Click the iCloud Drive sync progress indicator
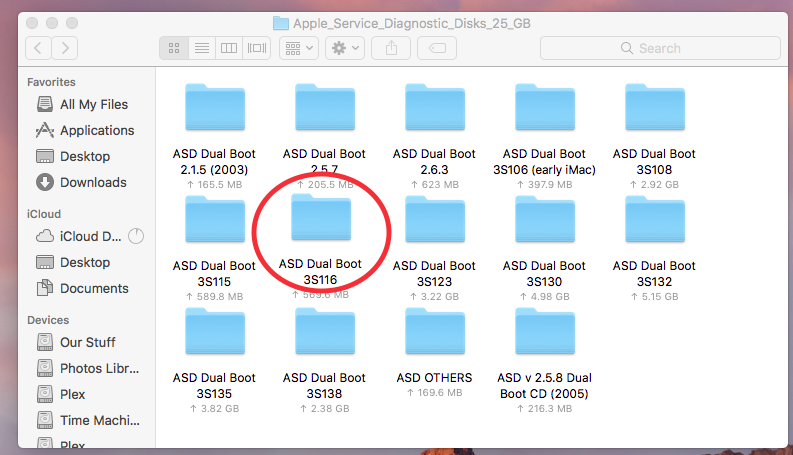The height and width of the screenshot is (455, 793). click(x=136, y=236)
